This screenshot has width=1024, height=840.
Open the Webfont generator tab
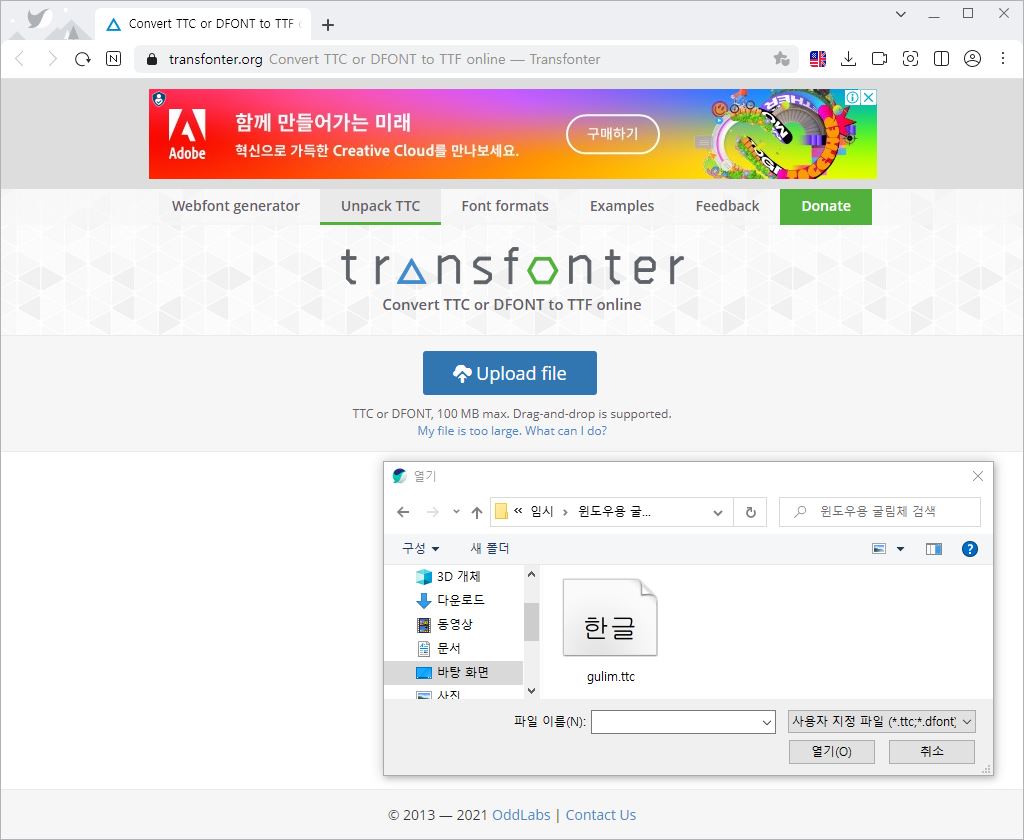click(x=236, y=206)
